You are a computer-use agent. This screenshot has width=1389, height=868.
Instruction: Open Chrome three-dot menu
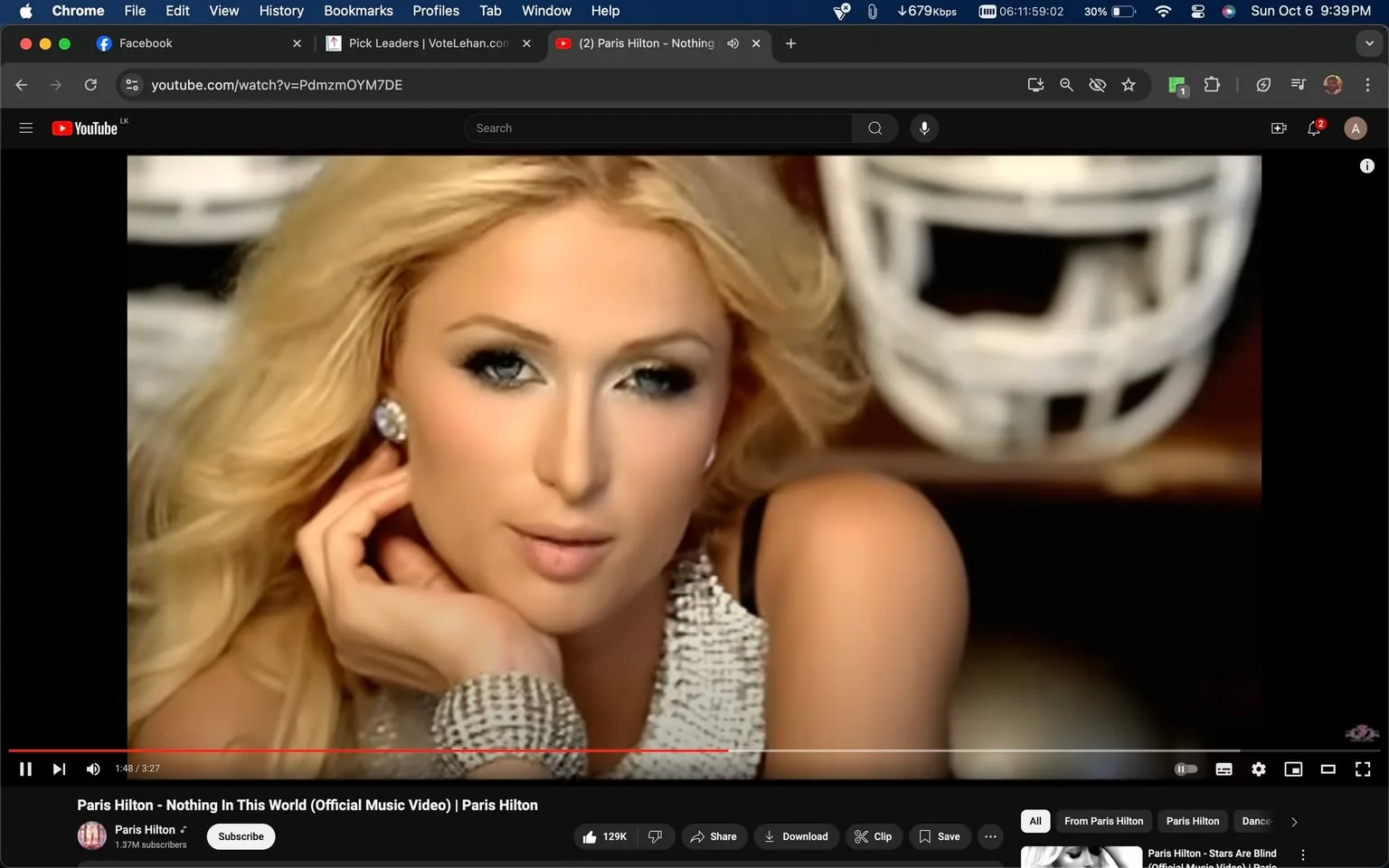pyautogui.click(x=1367, y=85)
